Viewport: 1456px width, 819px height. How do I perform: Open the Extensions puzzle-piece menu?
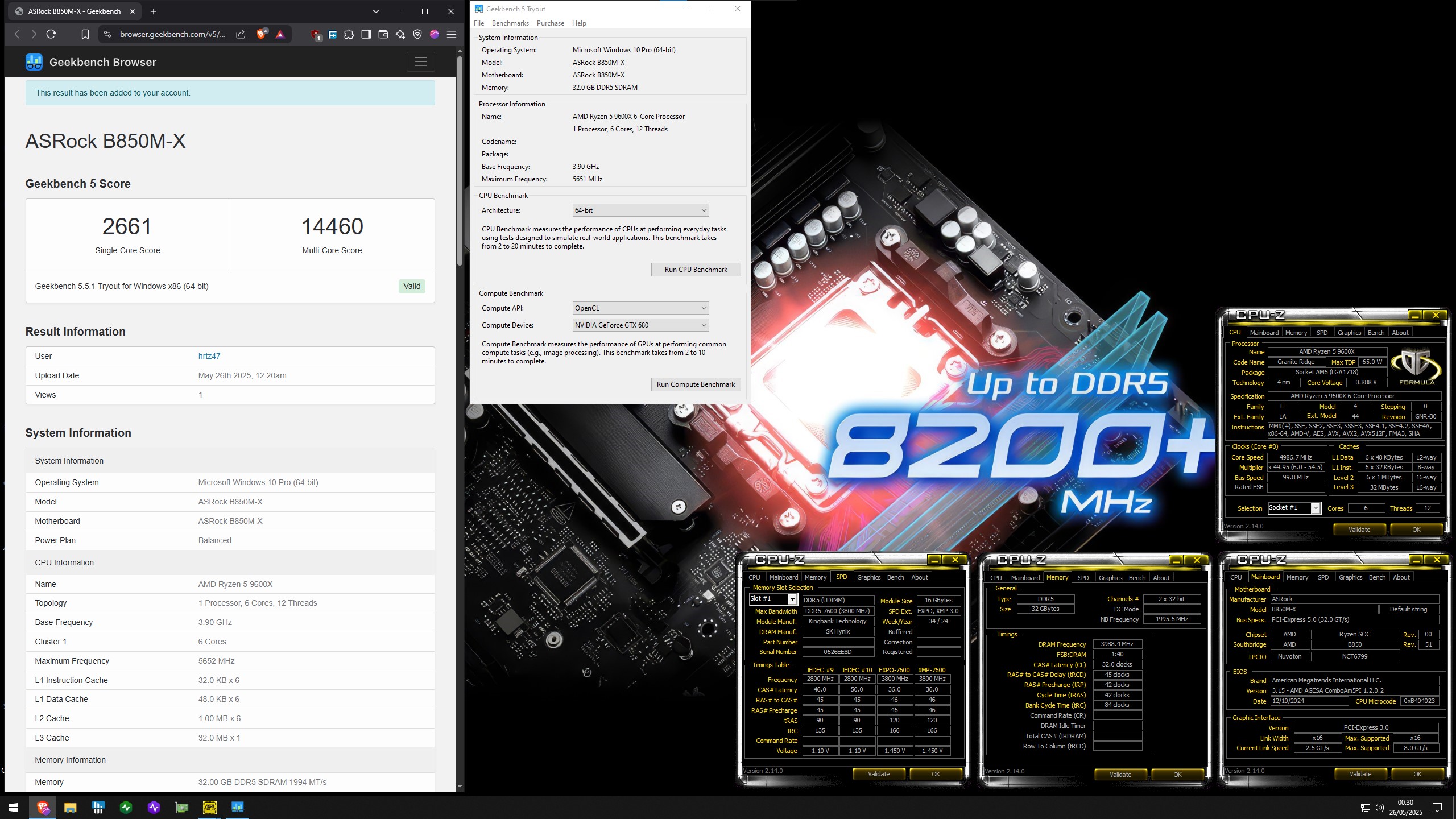(349, 34)
